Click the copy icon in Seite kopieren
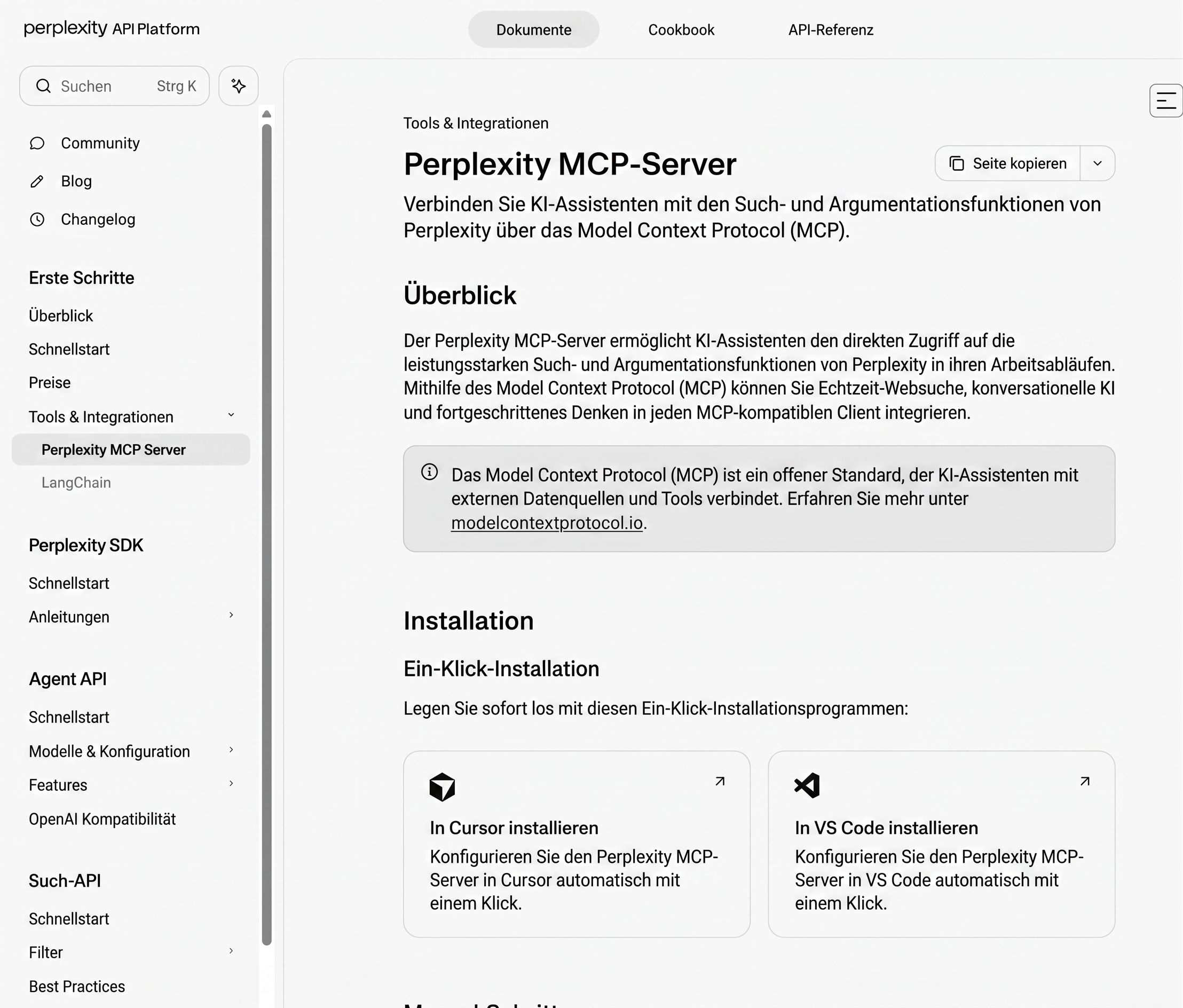1183x1008 pixels. (957, 164)
